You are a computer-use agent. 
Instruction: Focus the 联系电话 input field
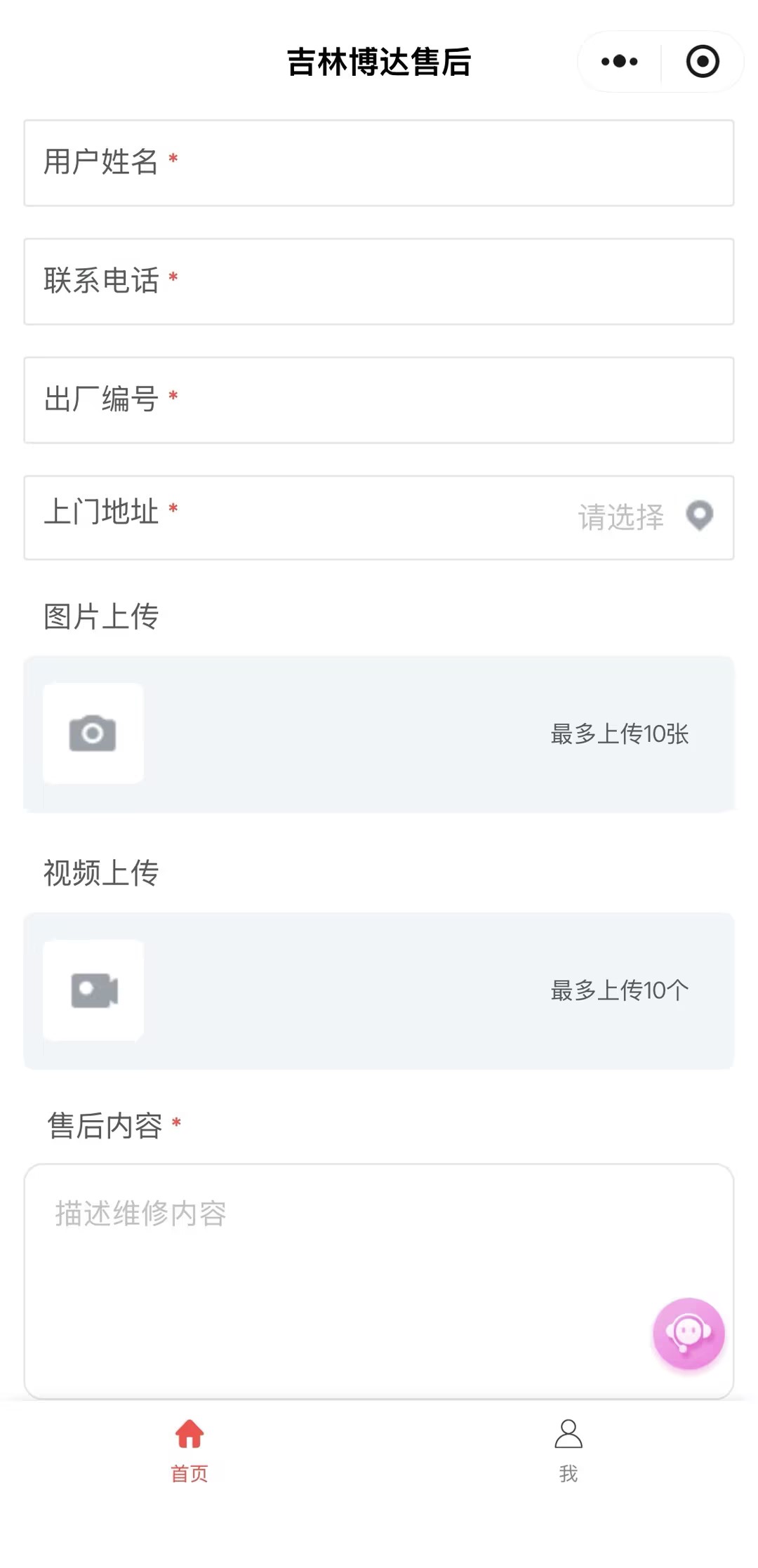click(x=449, y=281)
